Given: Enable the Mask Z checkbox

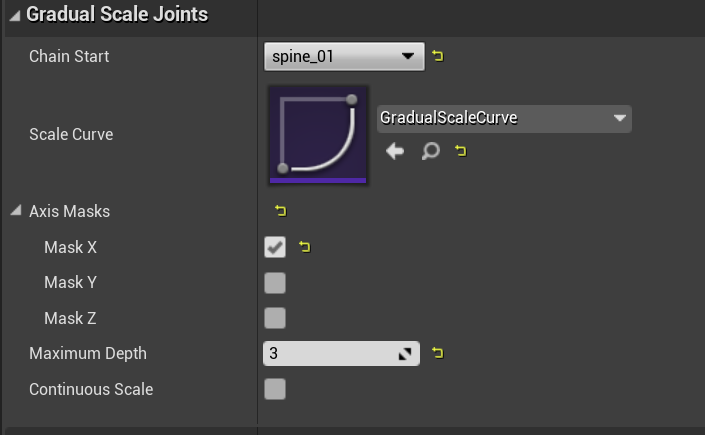Looking at the screenshot, I should (275, 318).
